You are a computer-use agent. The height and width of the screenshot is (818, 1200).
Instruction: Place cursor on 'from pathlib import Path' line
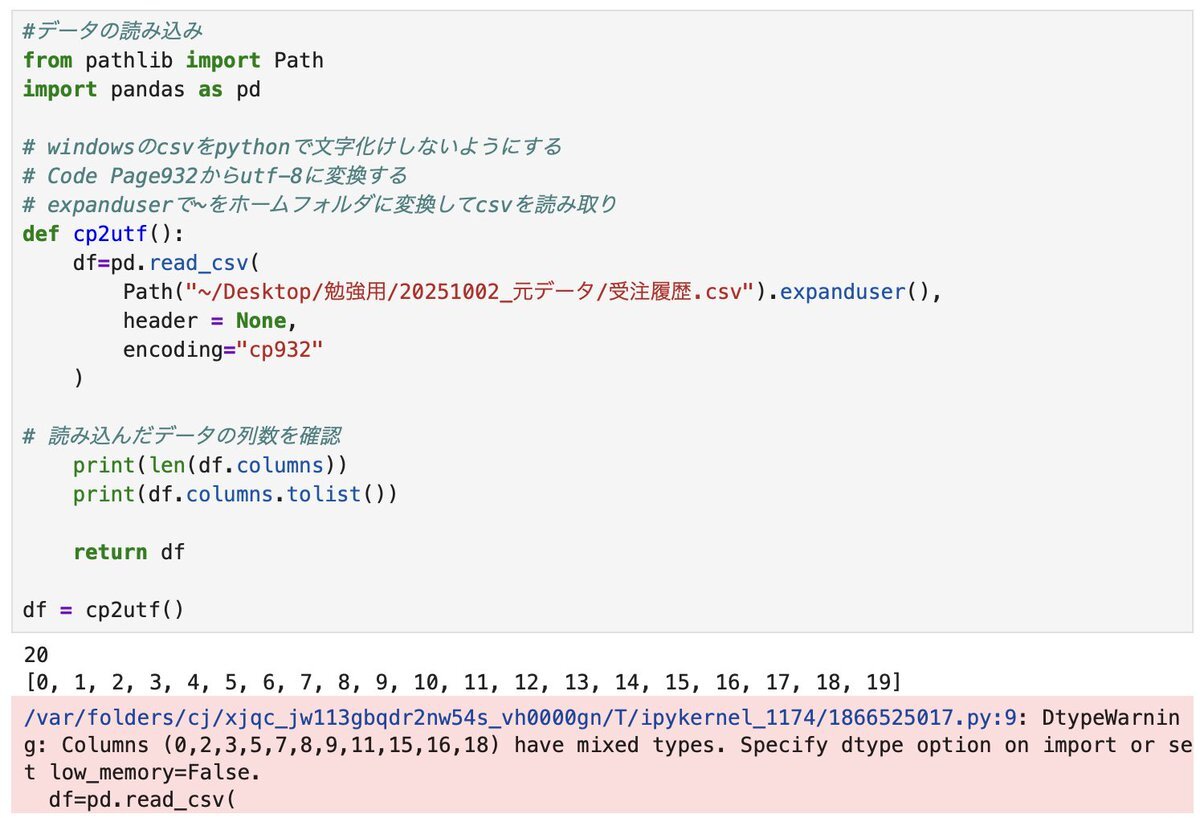coord(173,60)
